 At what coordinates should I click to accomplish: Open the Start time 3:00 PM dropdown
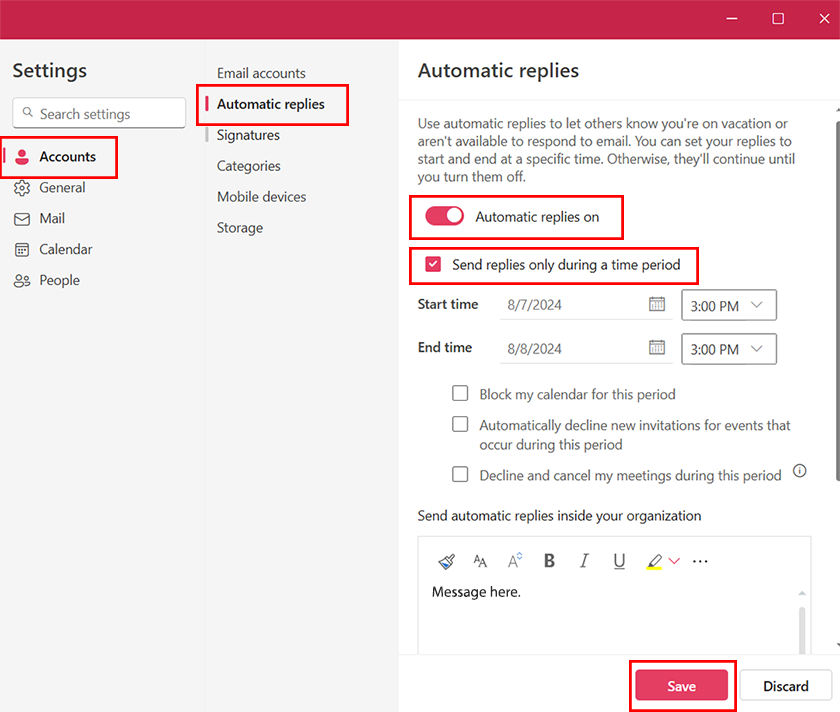(729, 305)
